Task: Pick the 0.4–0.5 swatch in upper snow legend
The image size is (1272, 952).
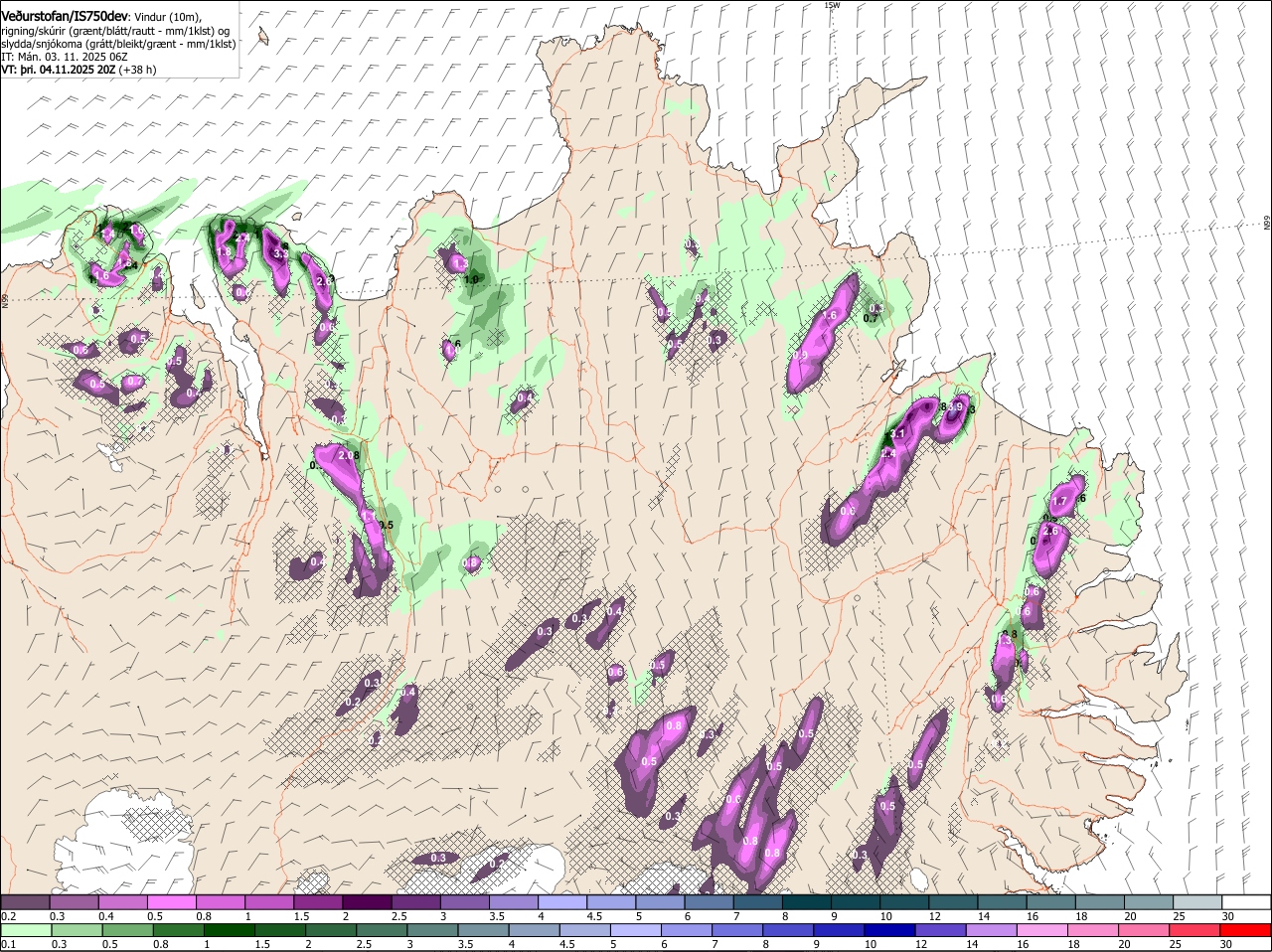Action: click(123, 901)
